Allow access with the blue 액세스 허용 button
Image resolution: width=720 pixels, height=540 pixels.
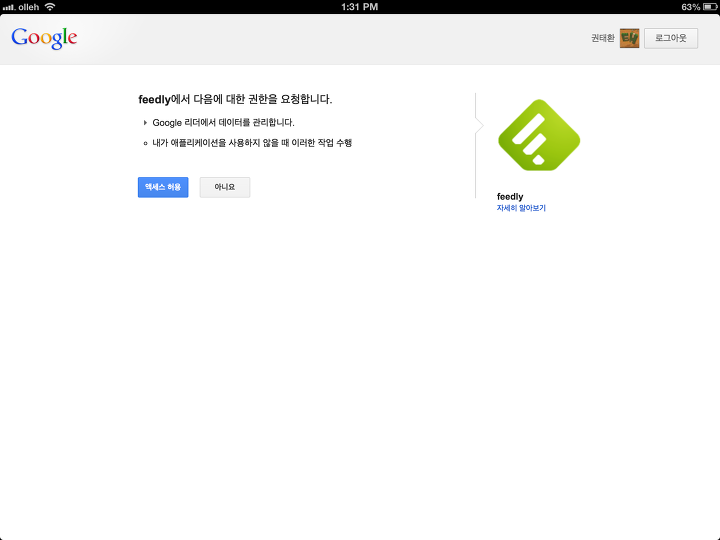click(163, 187)
